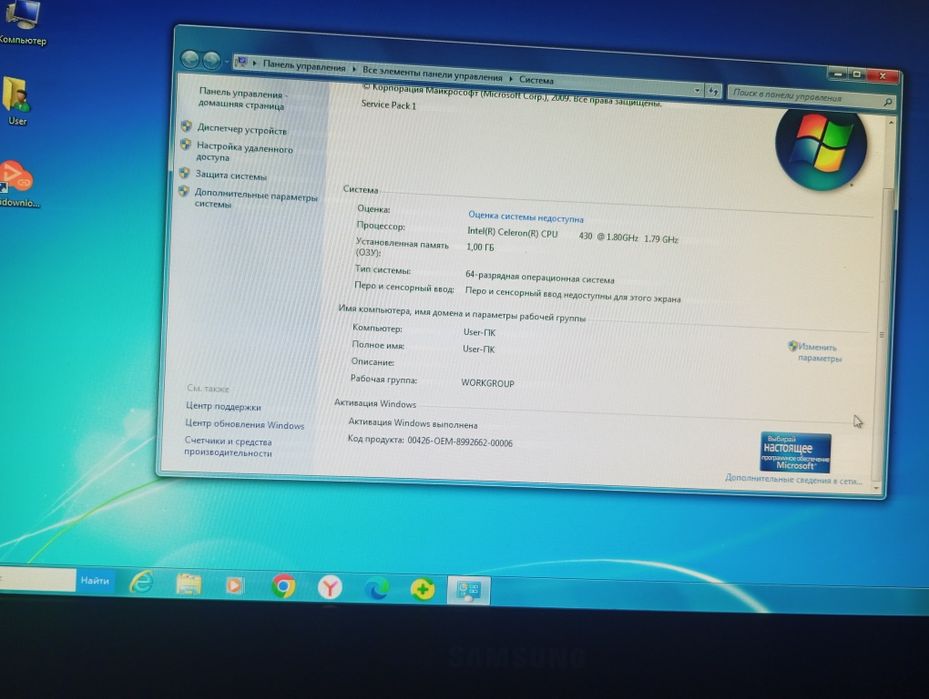Launch Google Chrome from taskbar

pos(283,586)
